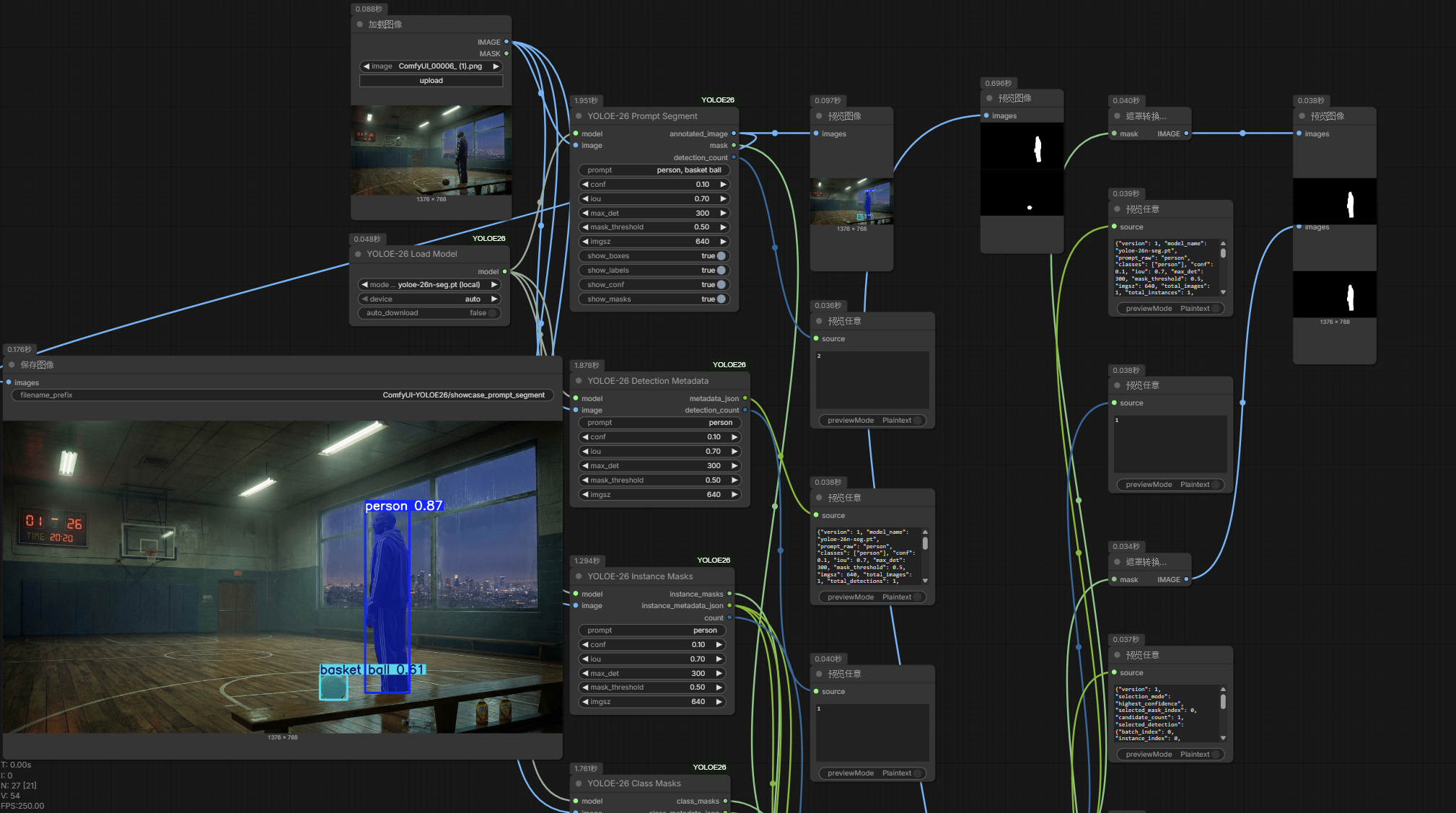Click metadata_json output port on Detection Metadata
The height and width of the screenshot is (813, 1456).
click(745, 398)
